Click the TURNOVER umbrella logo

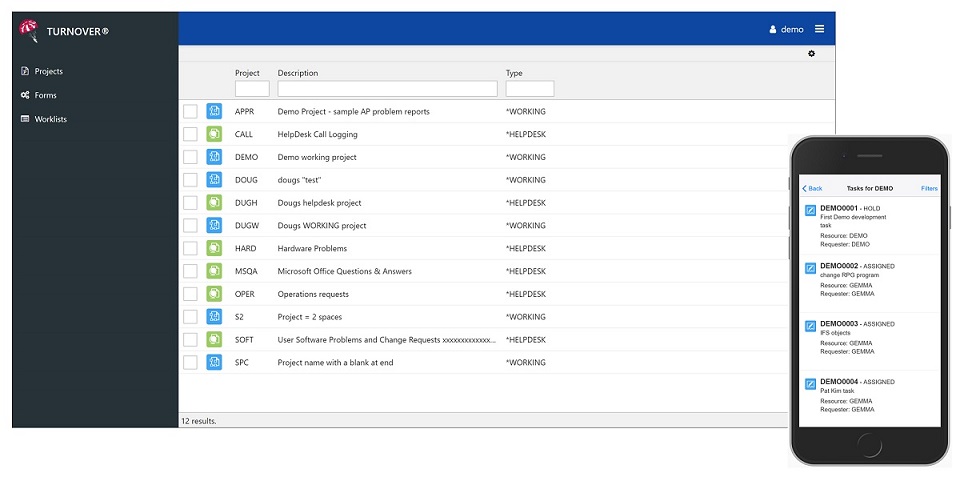tap(30, 31)
